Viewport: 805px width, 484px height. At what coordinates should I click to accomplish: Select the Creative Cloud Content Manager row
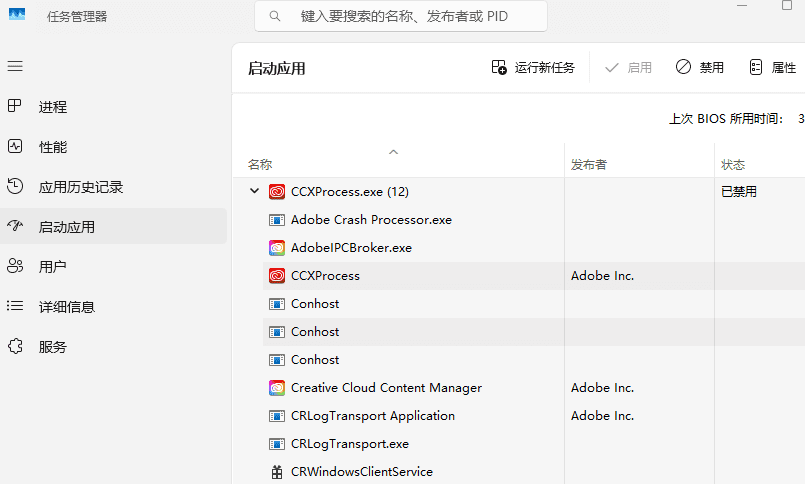(534, 388)
